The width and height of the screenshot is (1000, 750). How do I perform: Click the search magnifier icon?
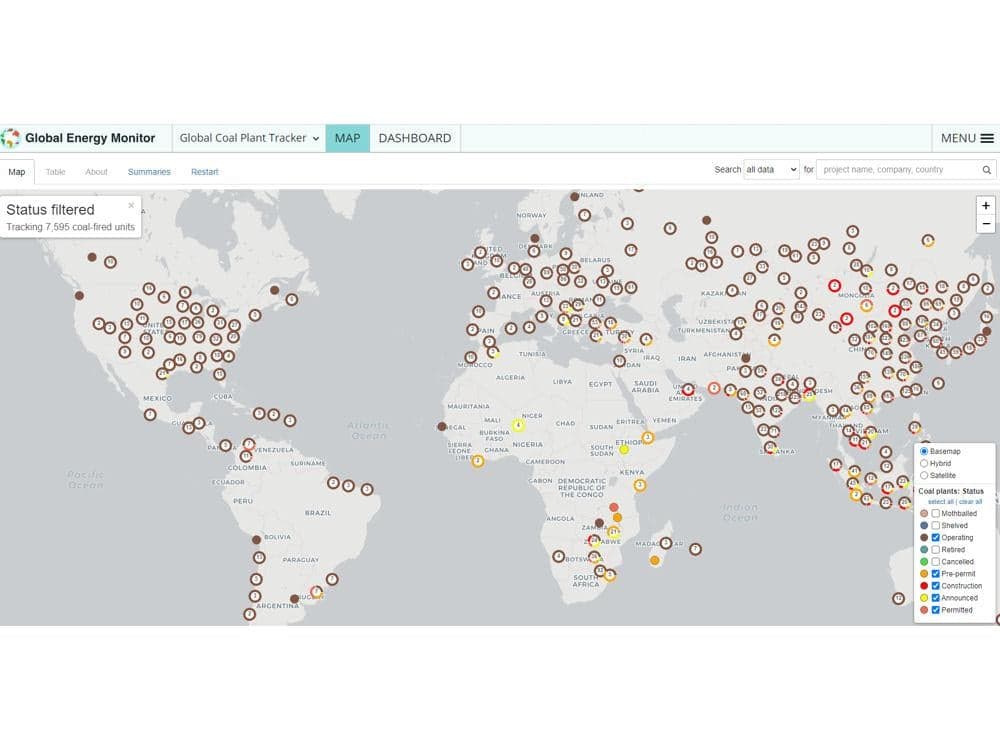[x=986, y=170]
